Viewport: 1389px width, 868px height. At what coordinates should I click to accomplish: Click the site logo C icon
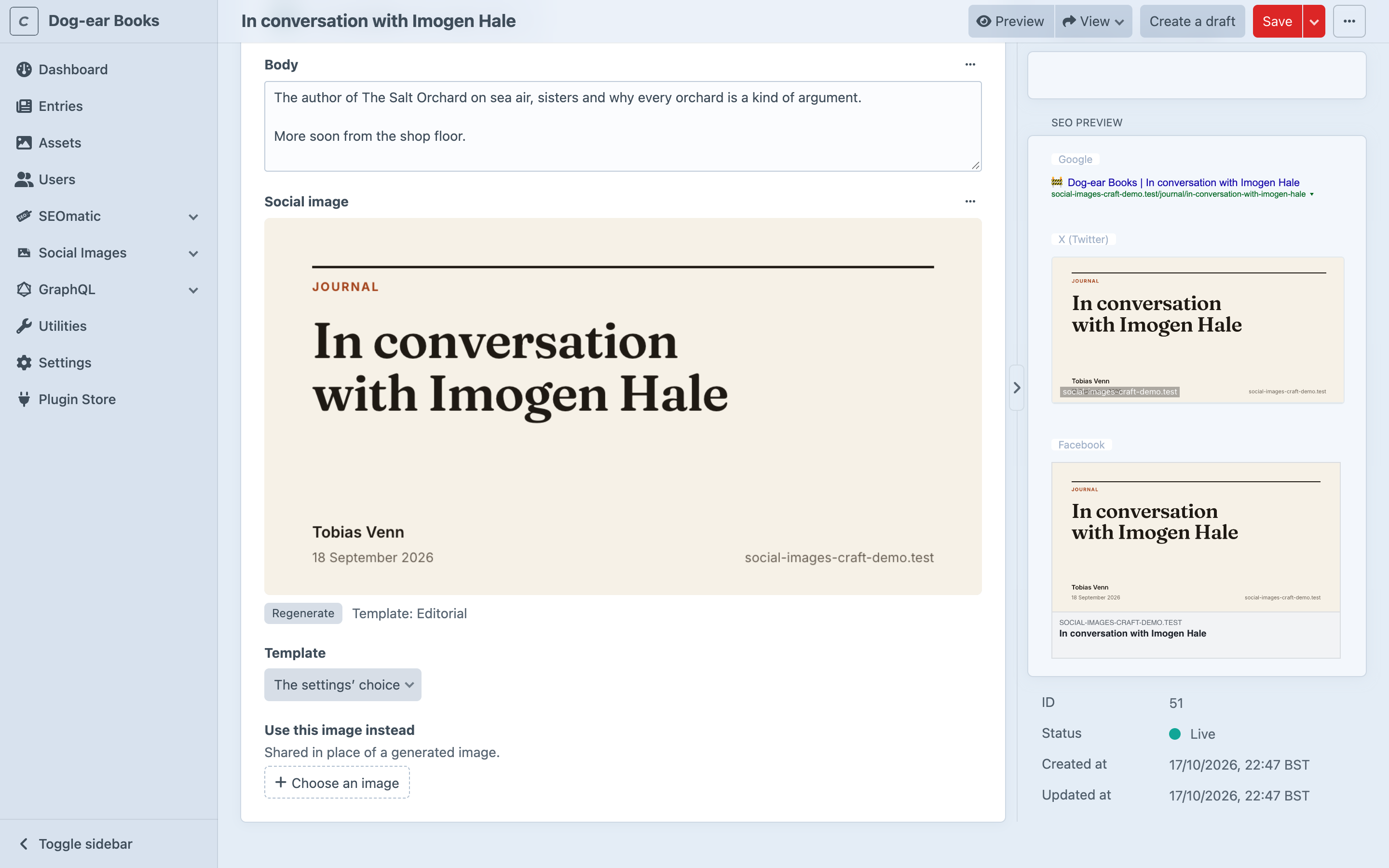(x=24, y=21)
